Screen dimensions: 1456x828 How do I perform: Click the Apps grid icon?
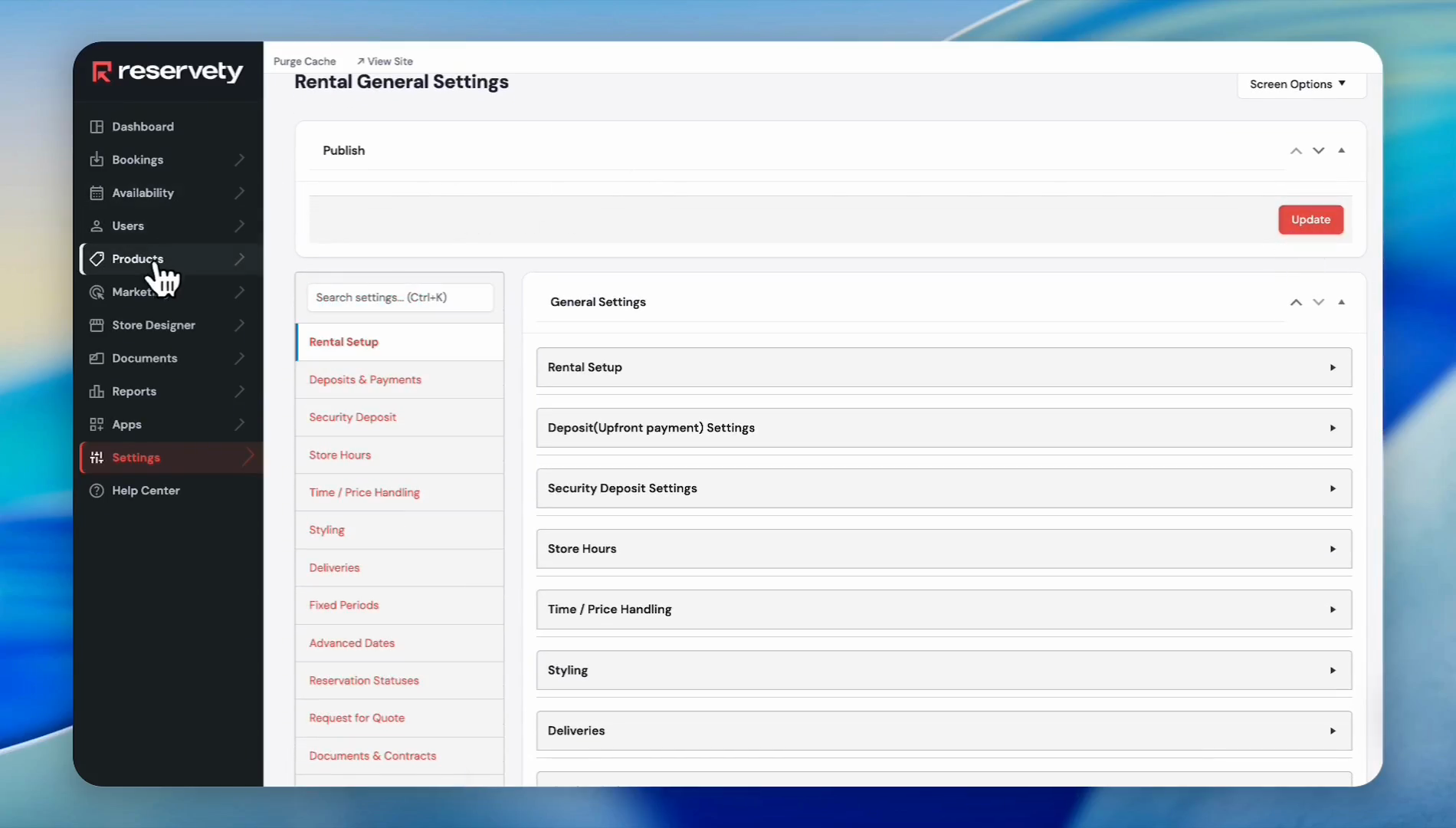coord(97,424)
